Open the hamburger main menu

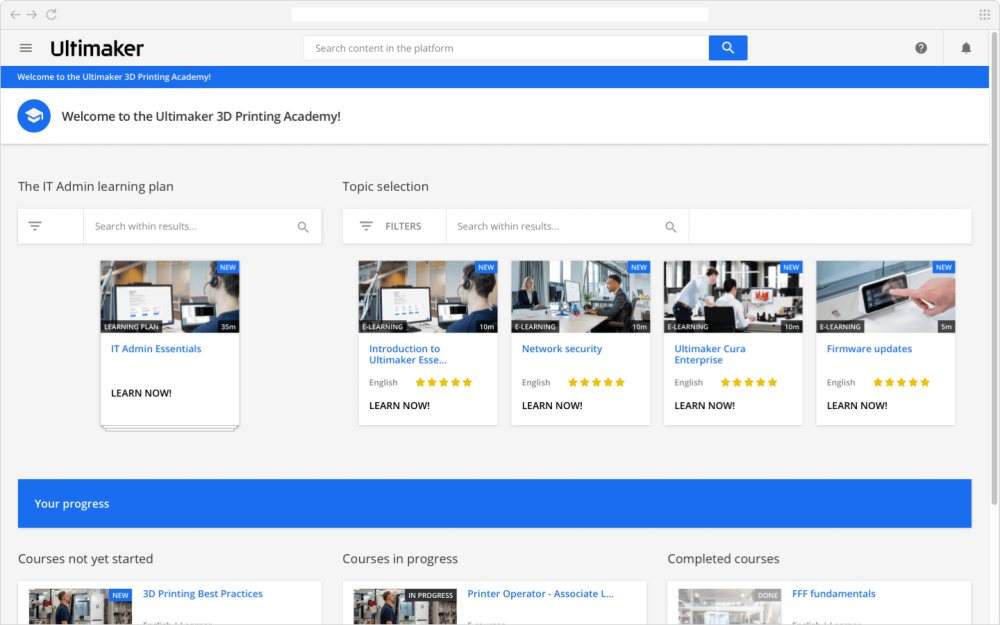26,48
